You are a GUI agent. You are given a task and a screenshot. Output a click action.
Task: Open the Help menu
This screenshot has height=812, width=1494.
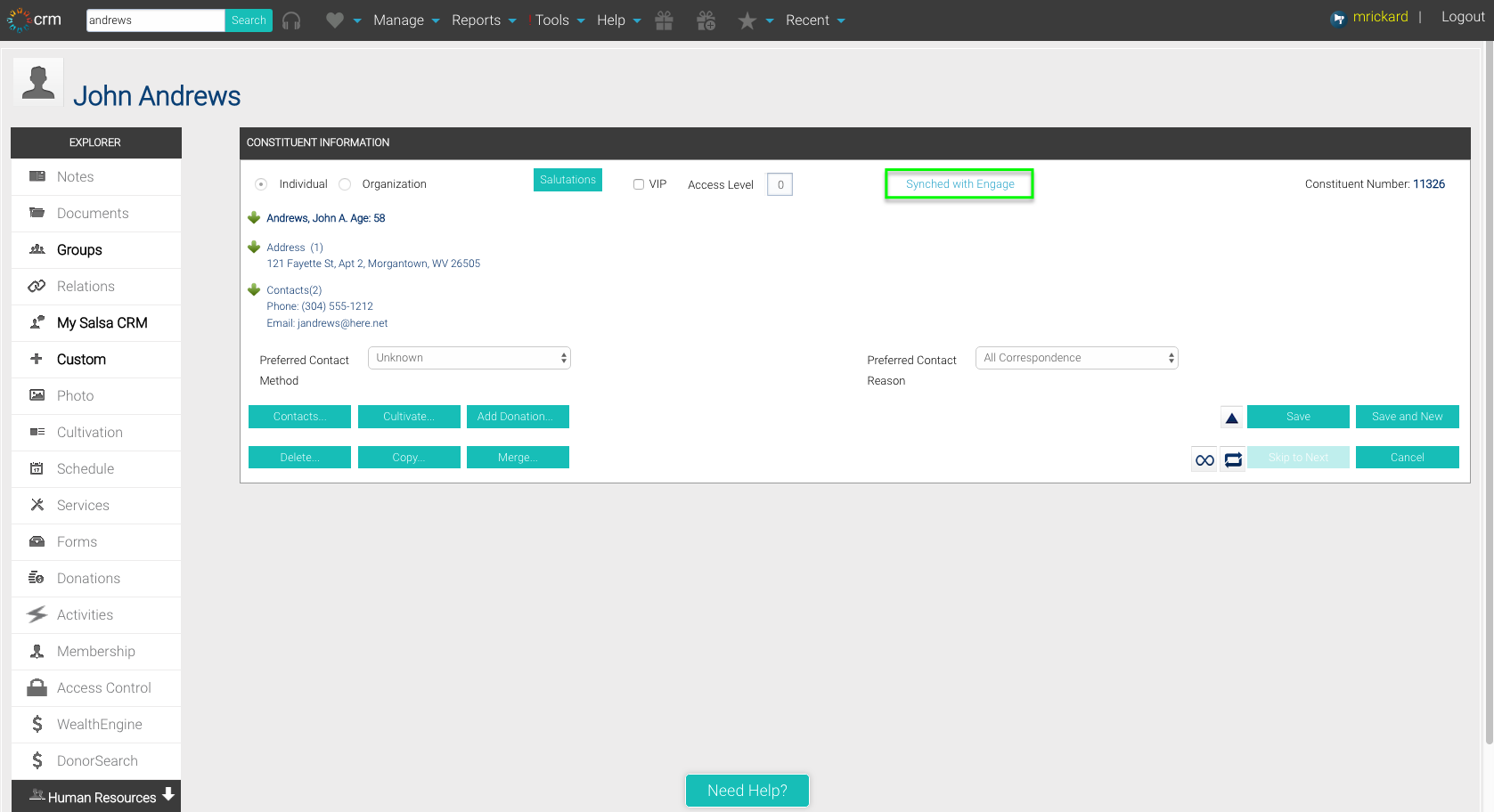[619, 20]
